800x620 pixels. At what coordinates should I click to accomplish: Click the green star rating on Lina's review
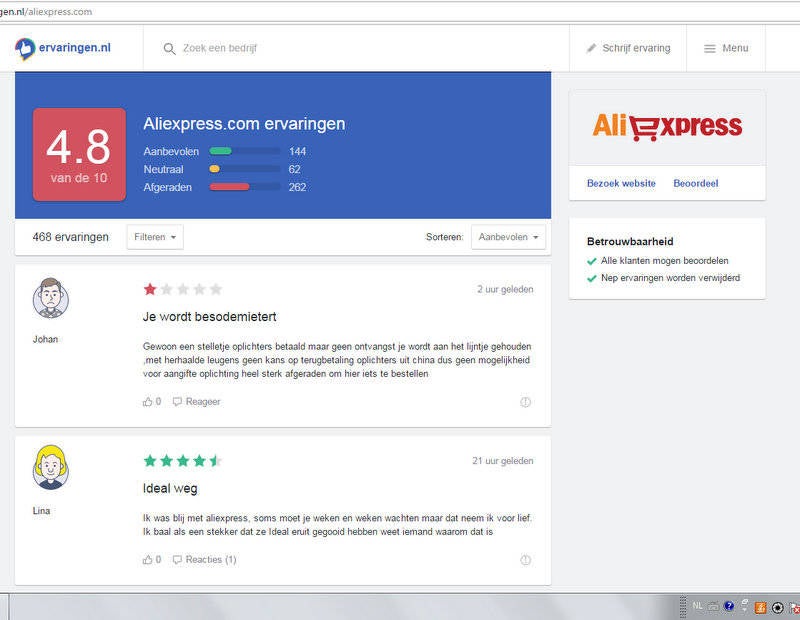point(183,461)
